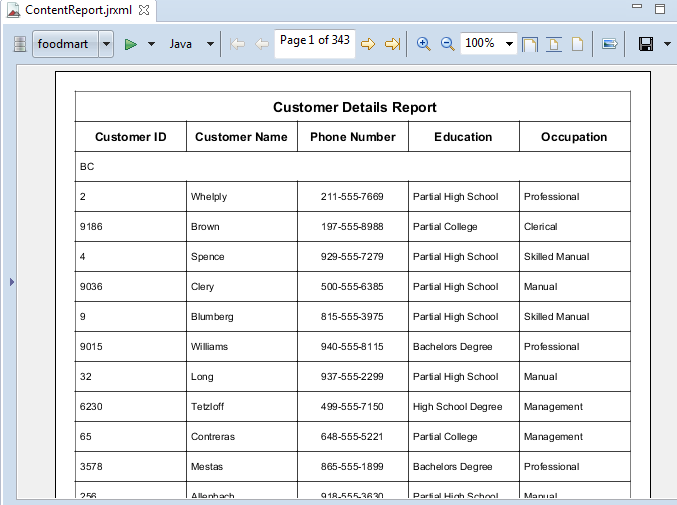Click the customer ID 9015

[x=91, y=347]
